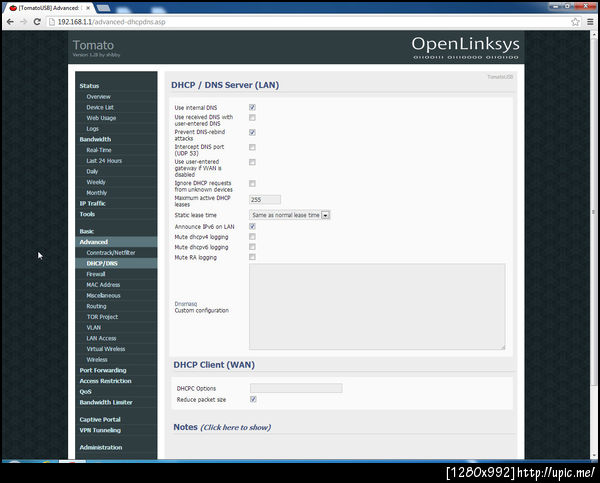600x483 pixels.
Task: Open VPN Tunneling section
Action: (100, 430)
